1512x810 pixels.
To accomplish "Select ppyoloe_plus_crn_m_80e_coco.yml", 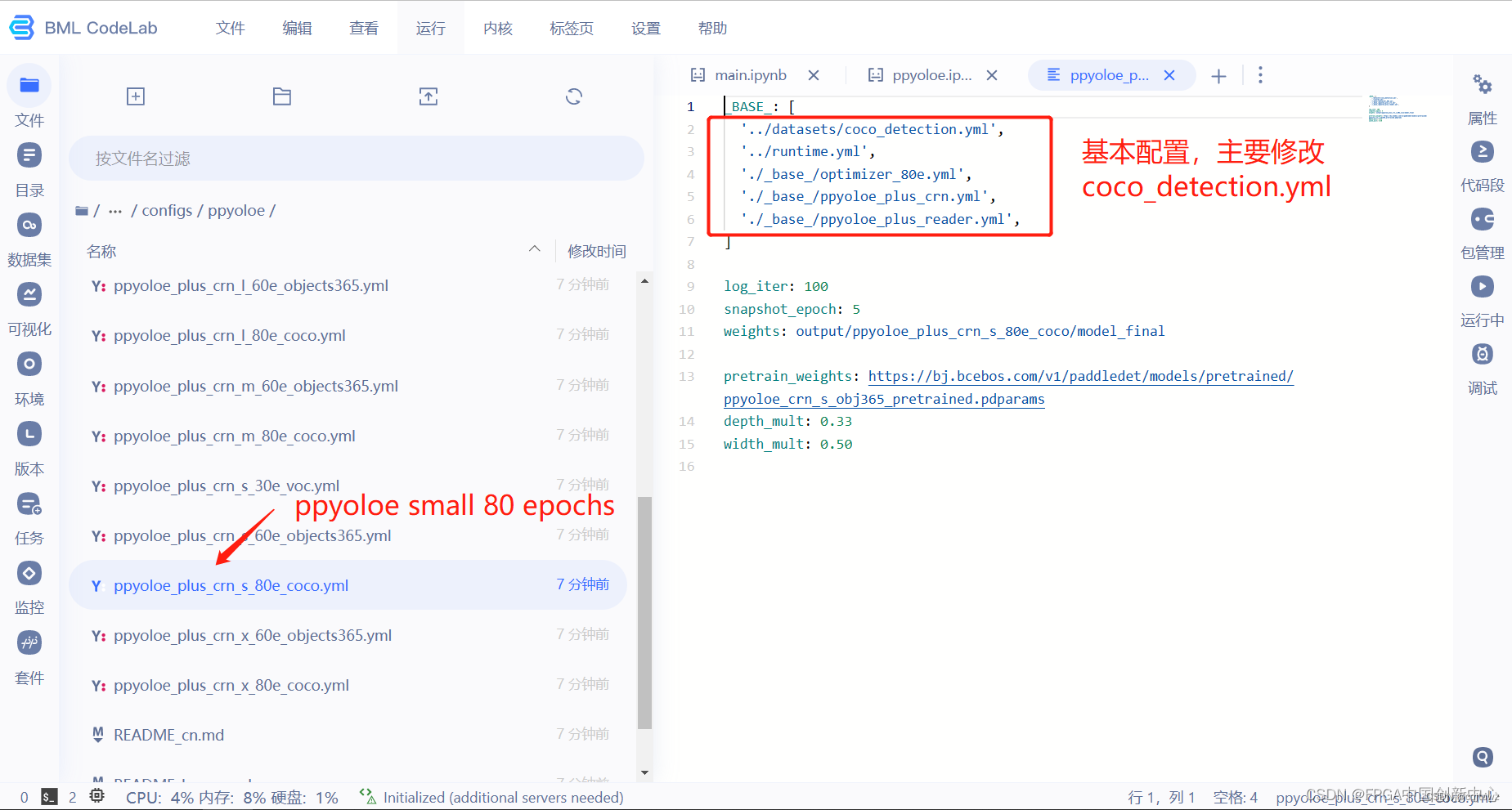I will click(x=348, y=436).
